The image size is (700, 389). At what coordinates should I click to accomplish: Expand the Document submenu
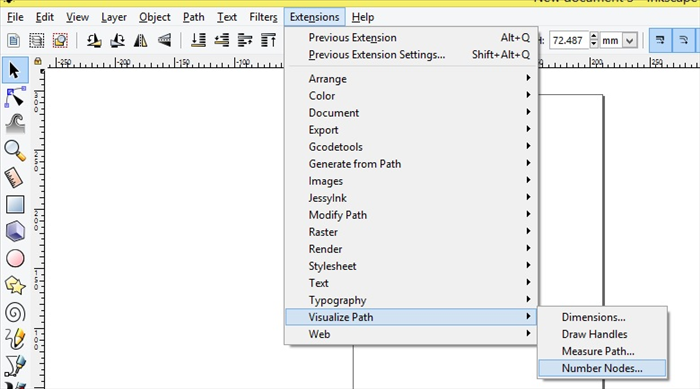coord(411,113)
